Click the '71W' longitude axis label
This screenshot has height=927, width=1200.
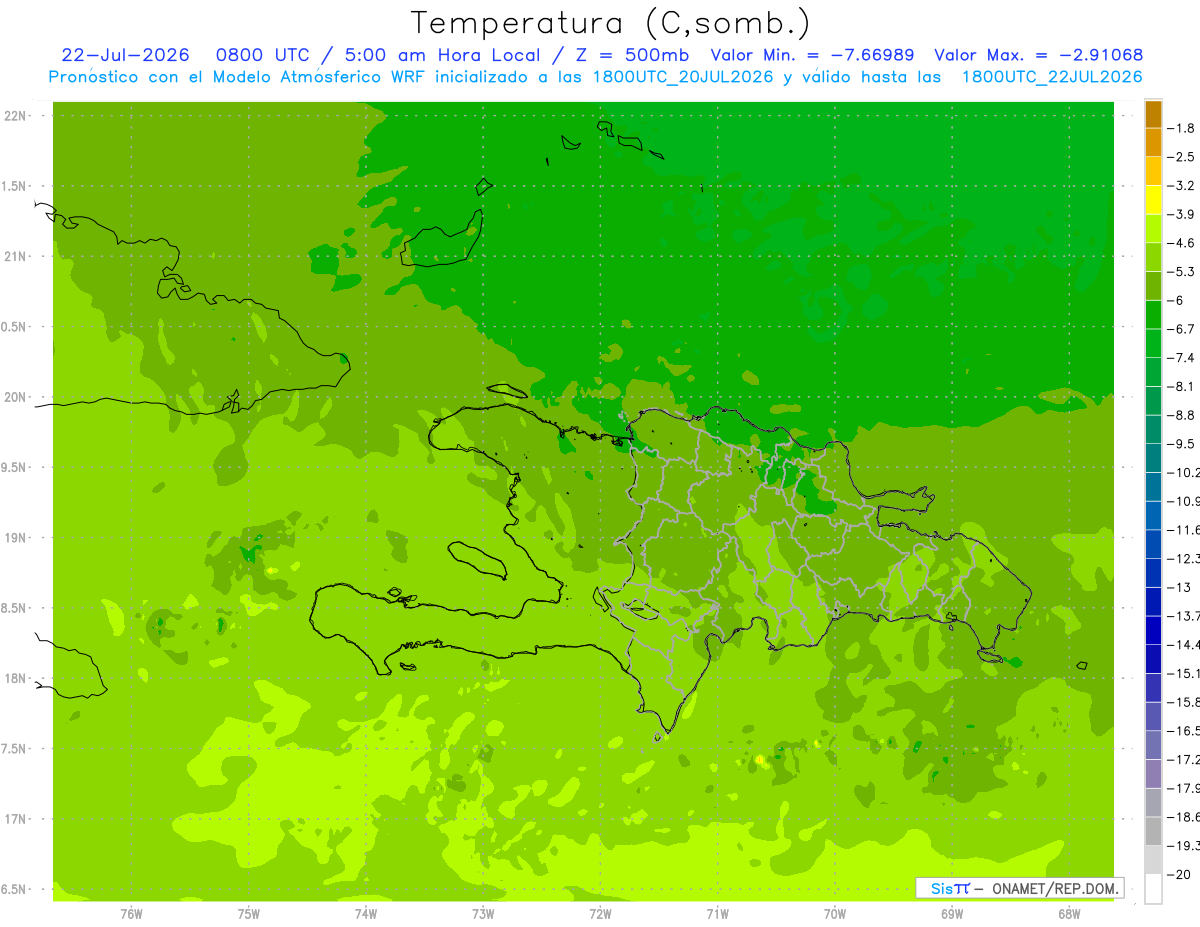click(717, 913)
